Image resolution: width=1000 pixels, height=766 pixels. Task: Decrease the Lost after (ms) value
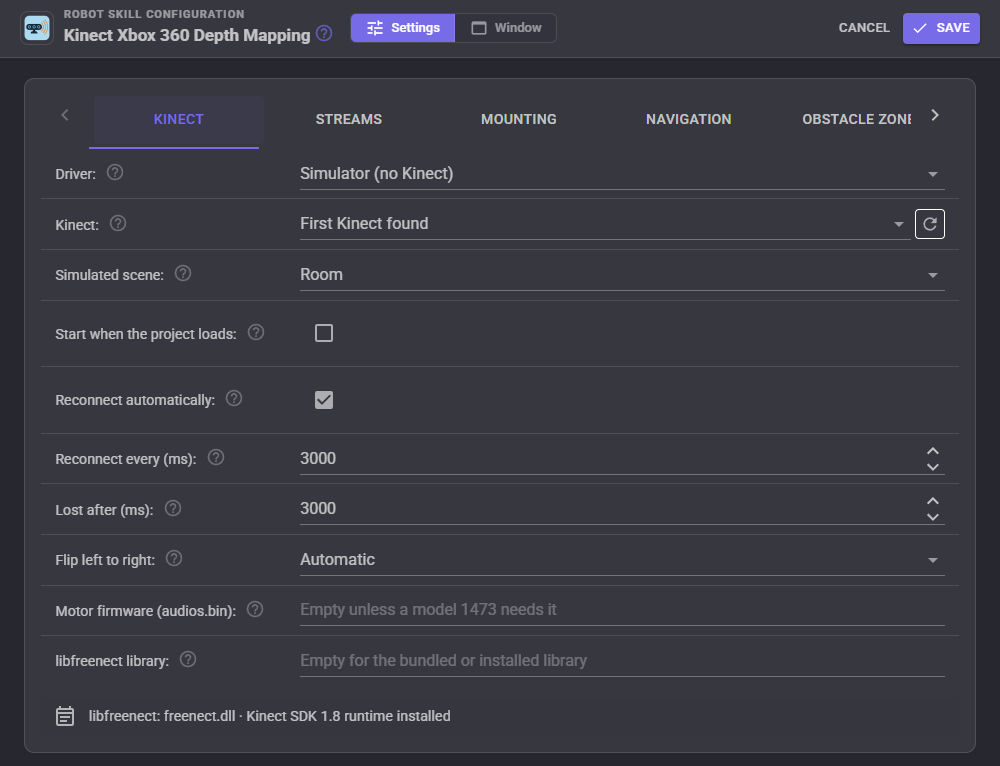tap(932, 517)
